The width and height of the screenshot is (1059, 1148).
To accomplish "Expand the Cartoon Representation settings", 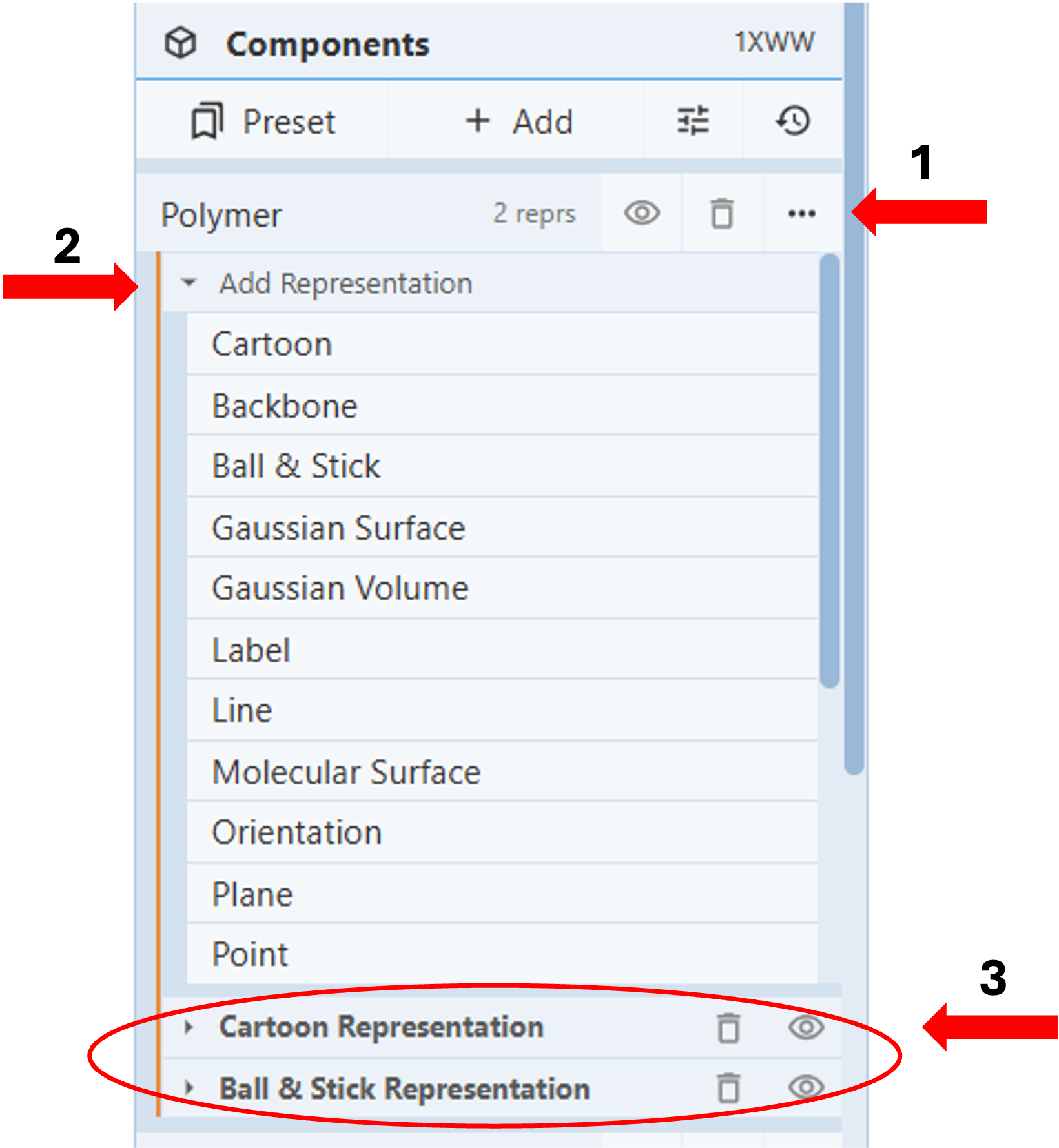I will tap(189, 1027).
